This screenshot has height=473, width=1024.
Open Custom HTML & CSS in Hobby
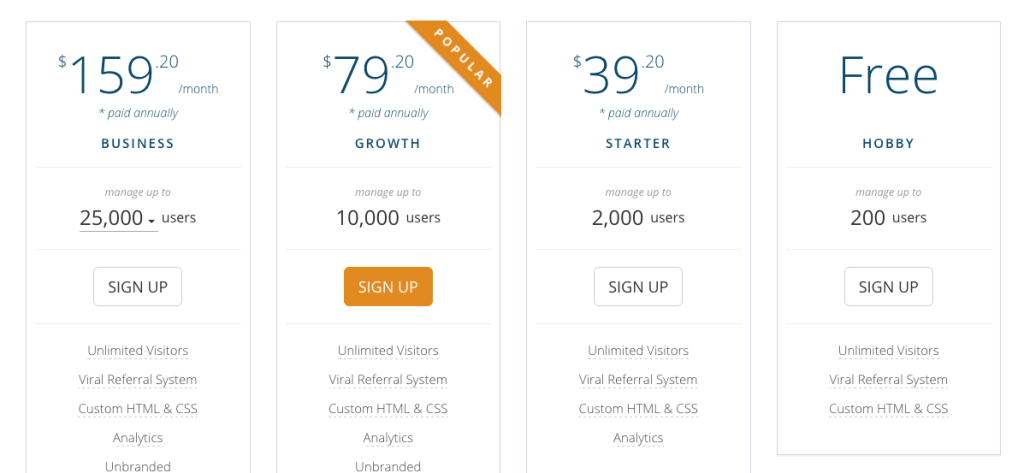(888, 409)
